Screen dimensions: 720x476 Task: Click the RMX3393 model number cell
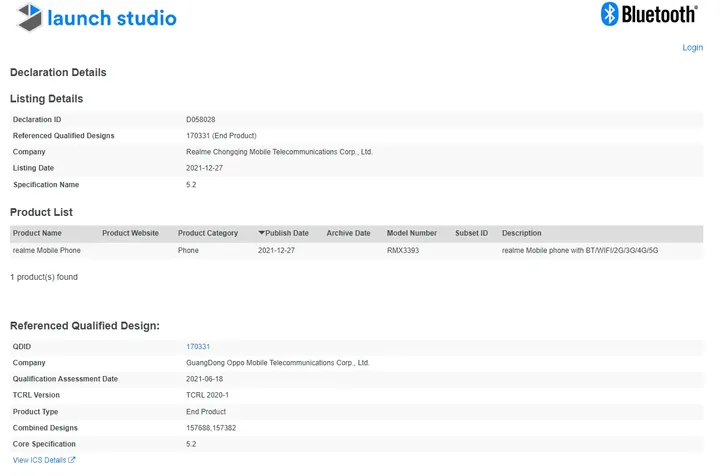403,250
